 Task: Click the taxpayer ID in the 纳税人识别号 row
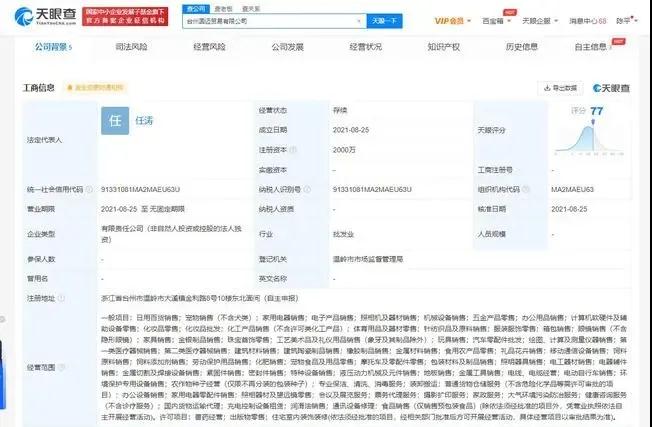pyautogui.click(x=372, y=190)
